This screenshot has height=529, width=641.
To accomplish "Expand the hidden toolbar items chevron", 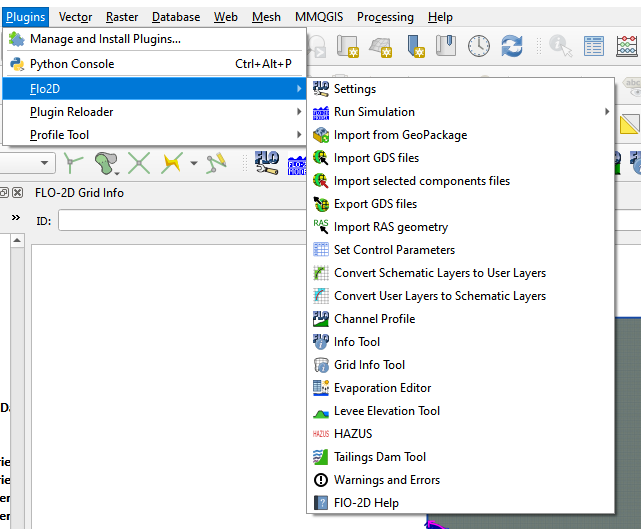I will [16, 217].
